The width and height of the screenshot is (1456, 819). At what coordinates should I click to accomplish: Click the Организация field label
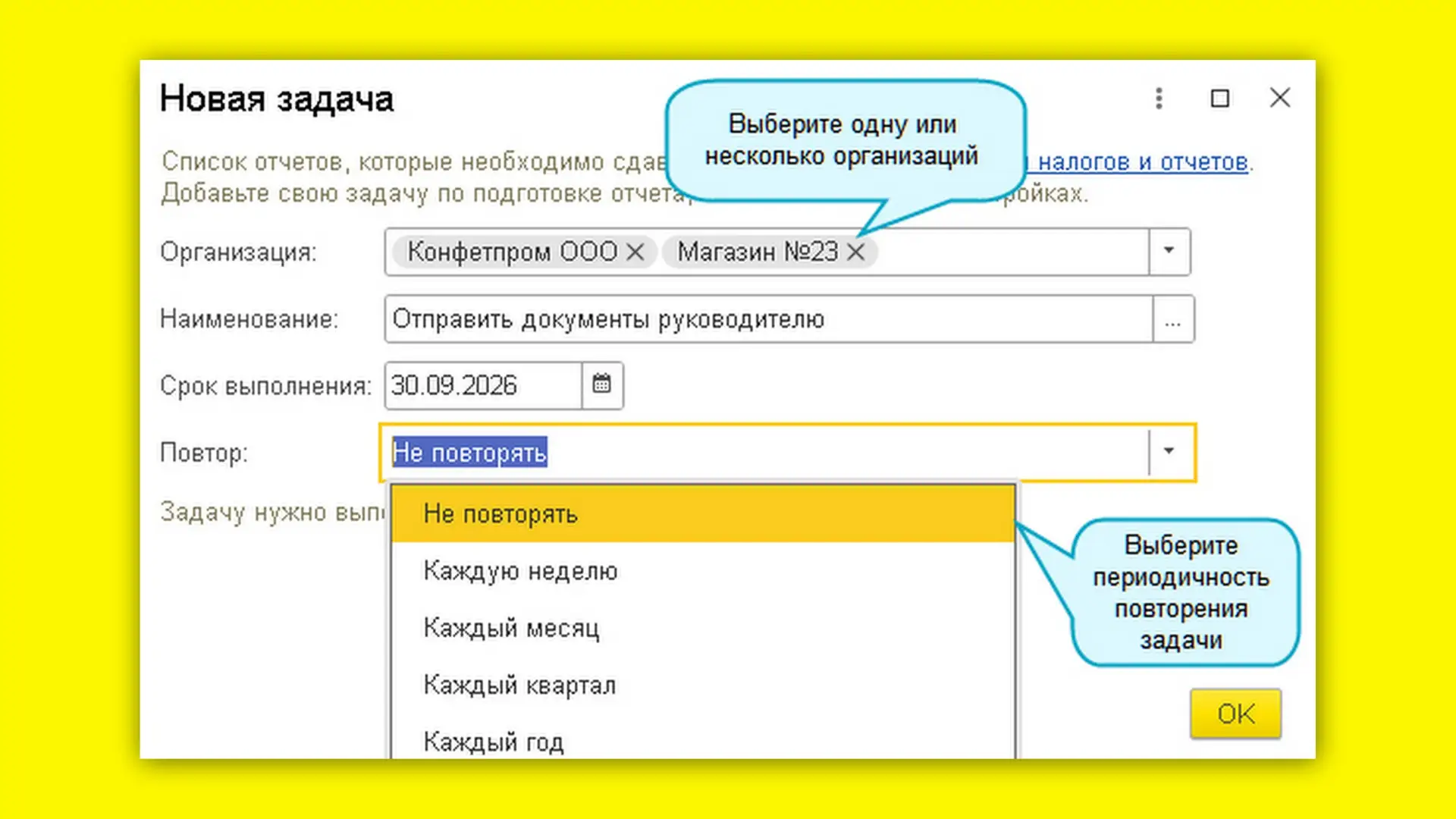point(238,252)
